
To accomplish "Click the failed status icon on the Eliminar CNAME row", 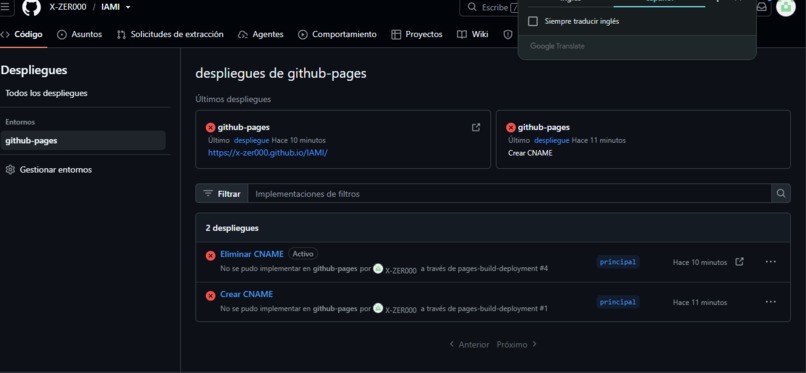I will click(x=210, y=256).
